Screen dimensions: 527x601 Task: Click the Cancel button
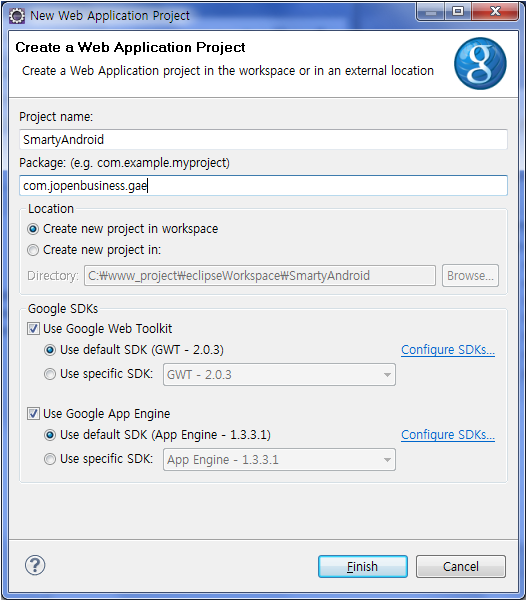click(x=461, y=566)
